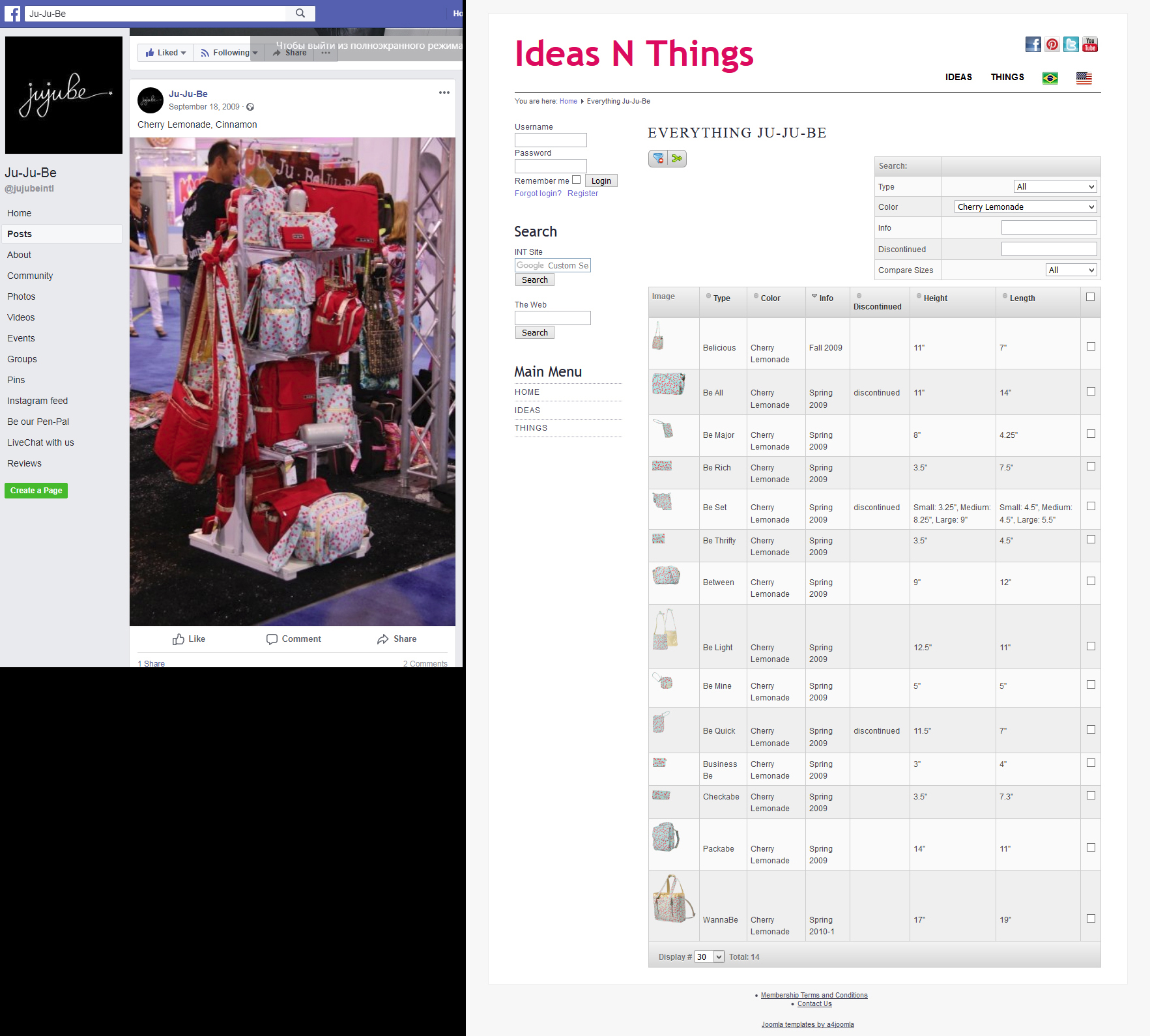1150x1036 pixels.
Task: Check the WannaBe row checkbox
Action: 1091,919
